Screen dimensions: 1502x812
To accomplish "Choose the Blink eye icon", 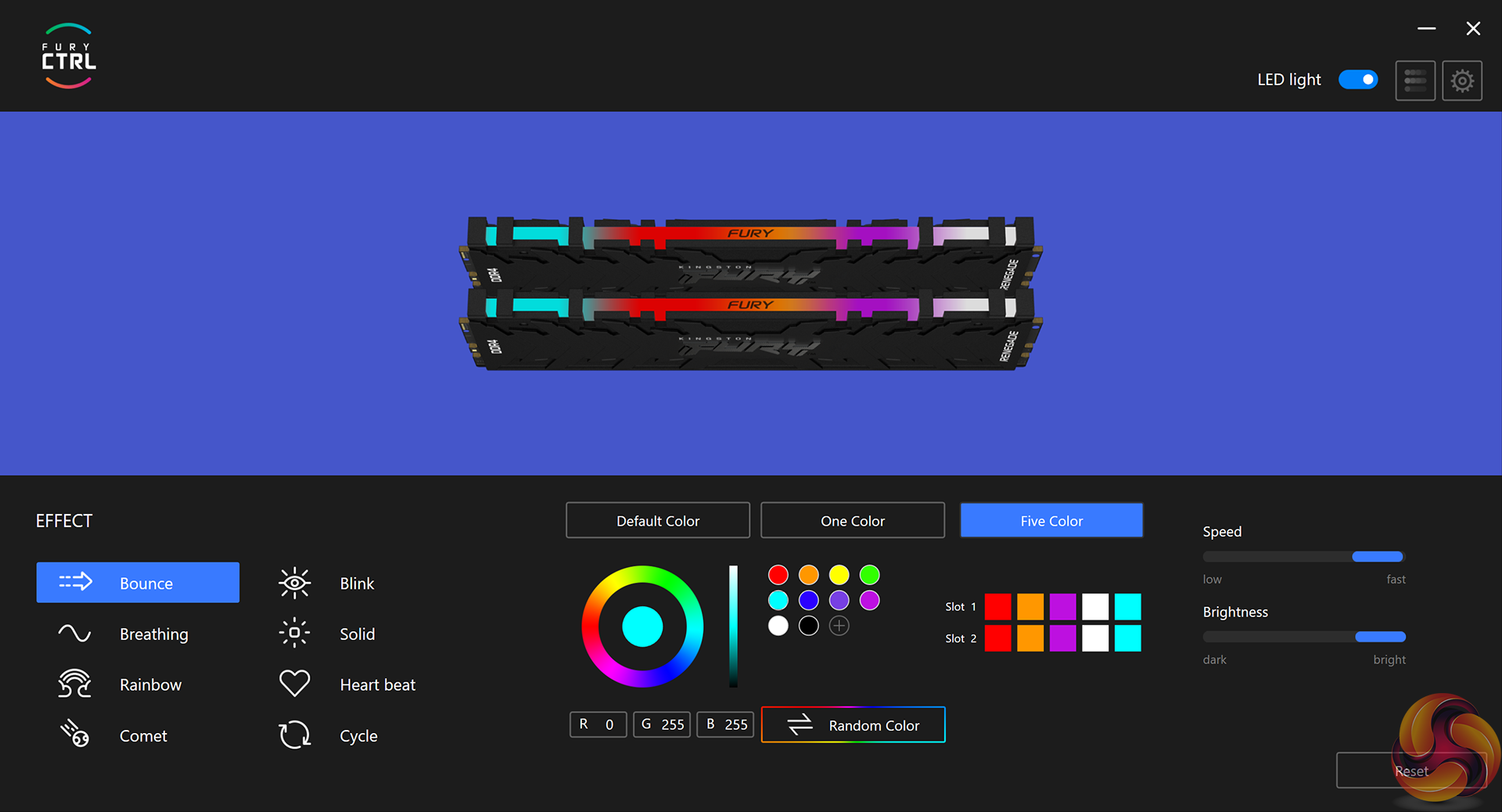I will (294, 583).
